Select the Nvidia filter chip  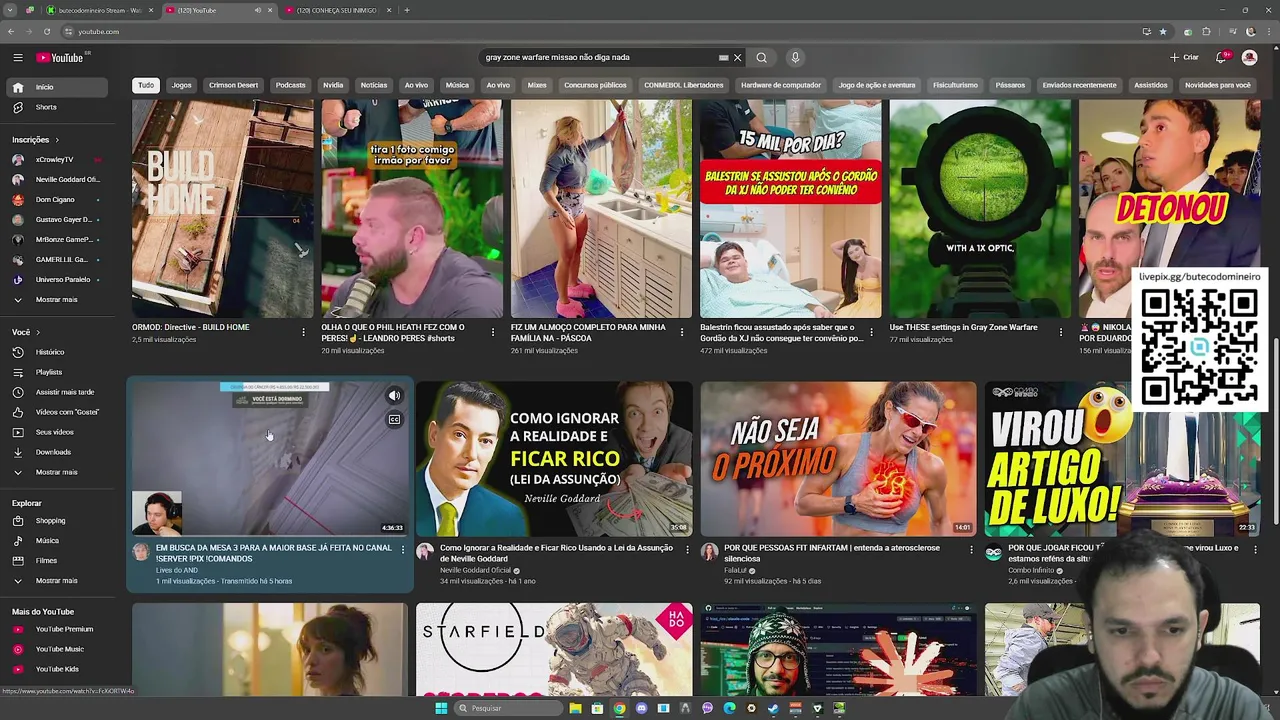coord(333,85)
